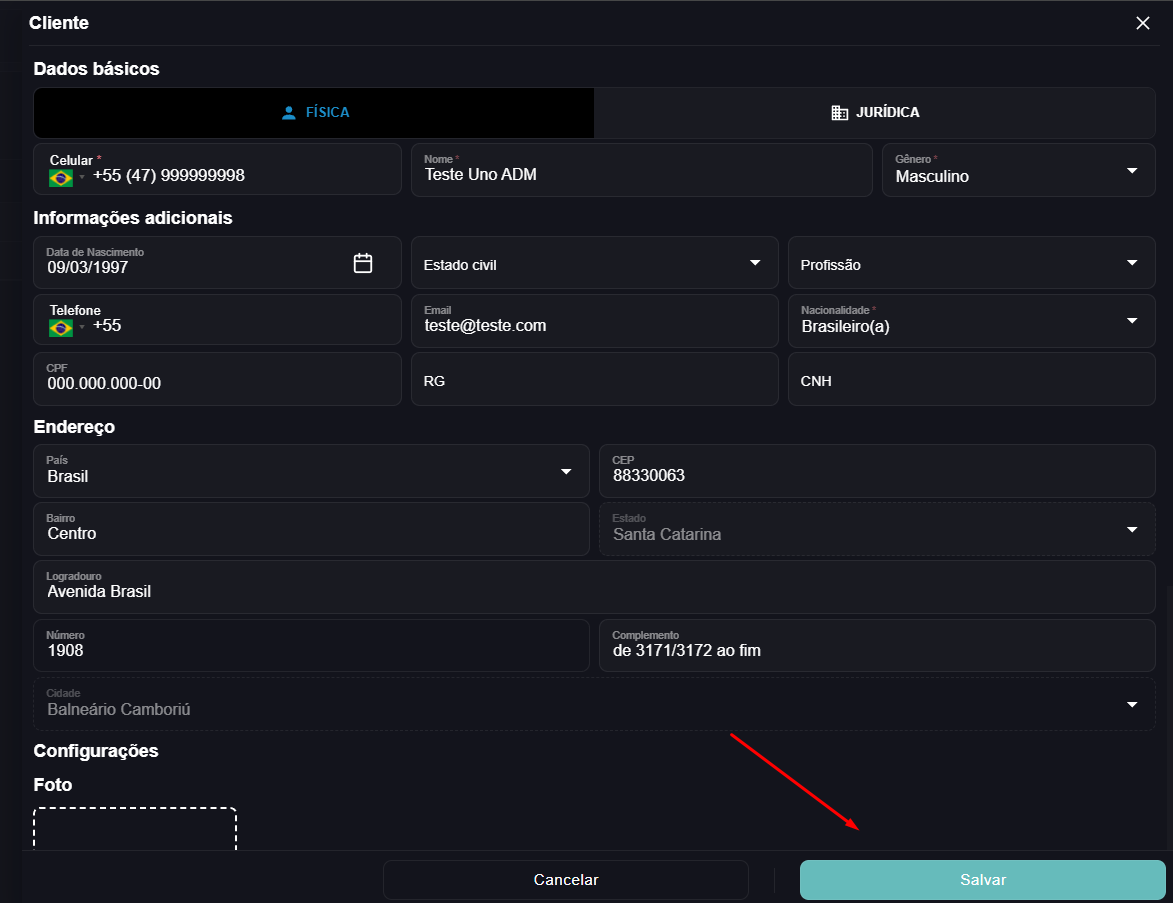1173x903 pixels.
Task: Close the Cliente dialog with X
Action: click(1142, 23)
